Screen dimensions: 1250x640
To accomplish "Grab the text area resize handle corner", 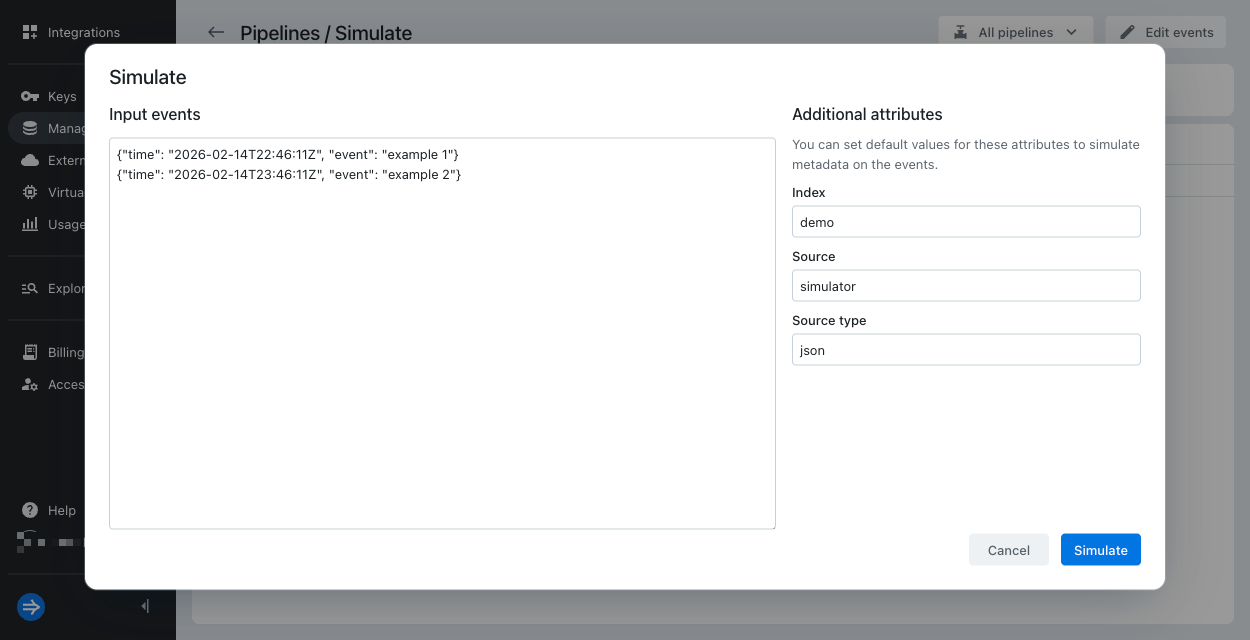I will pos(771,524).
